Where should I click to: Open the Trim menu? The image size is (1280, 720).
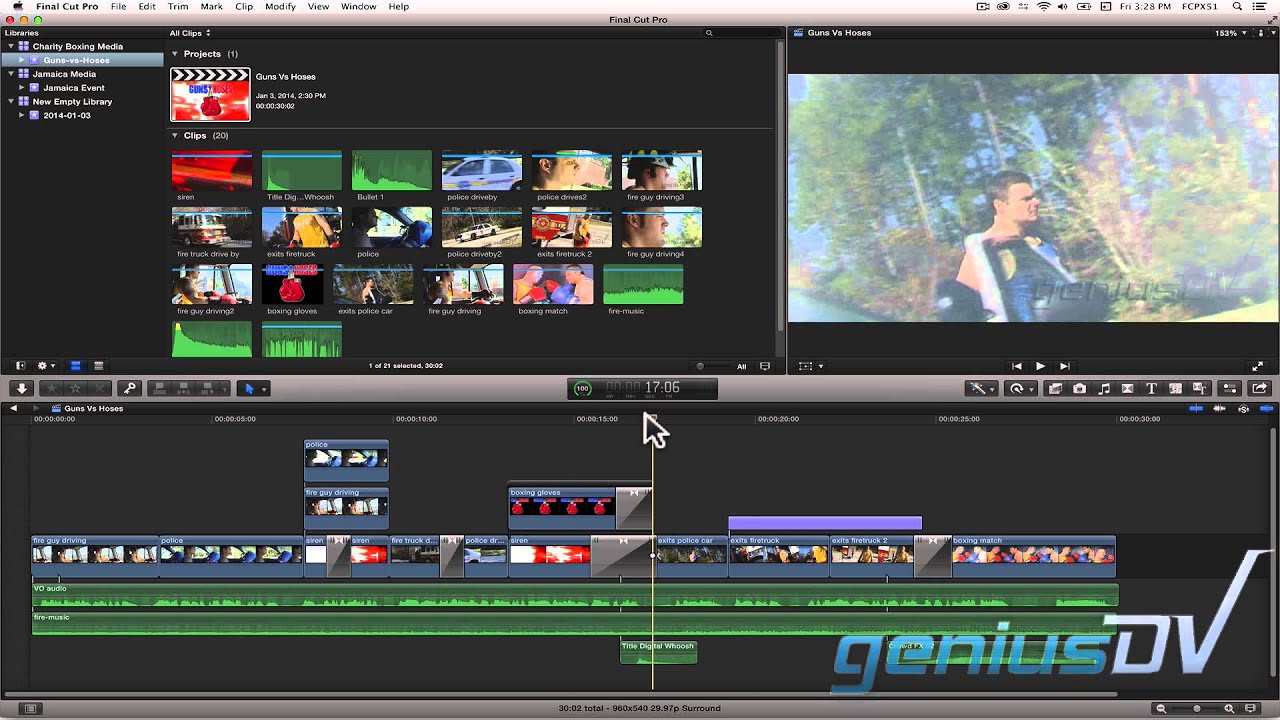[178, 7]
